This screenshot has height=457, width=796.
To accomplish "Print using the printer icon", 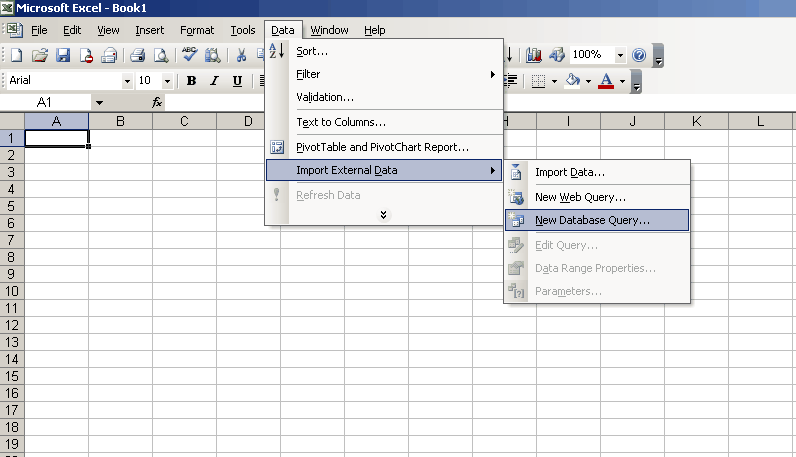I will point(137,55).
